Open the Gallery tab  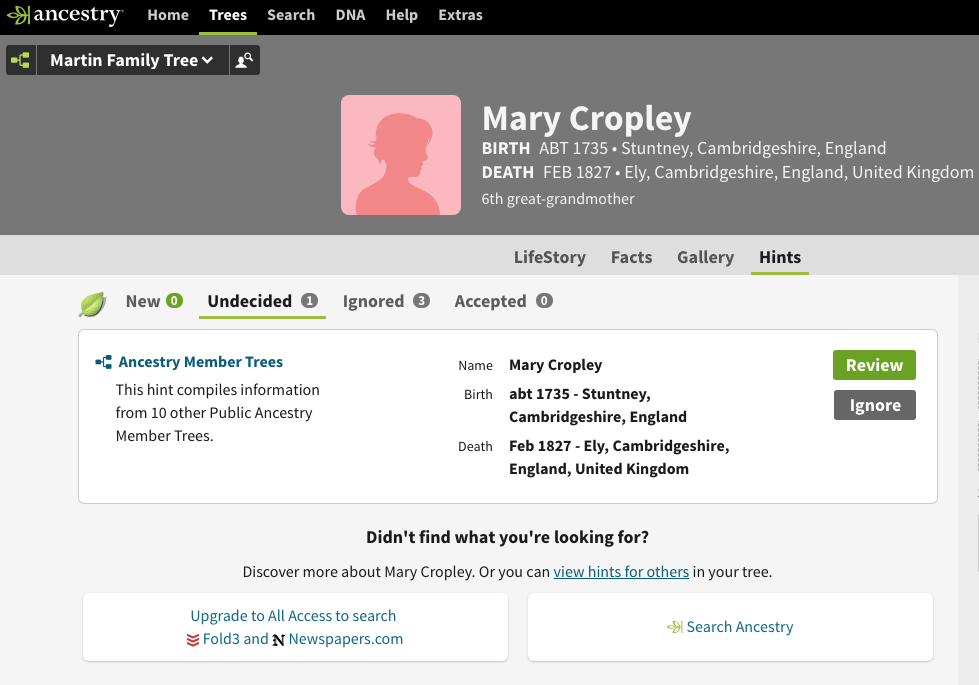click(705, 257)
